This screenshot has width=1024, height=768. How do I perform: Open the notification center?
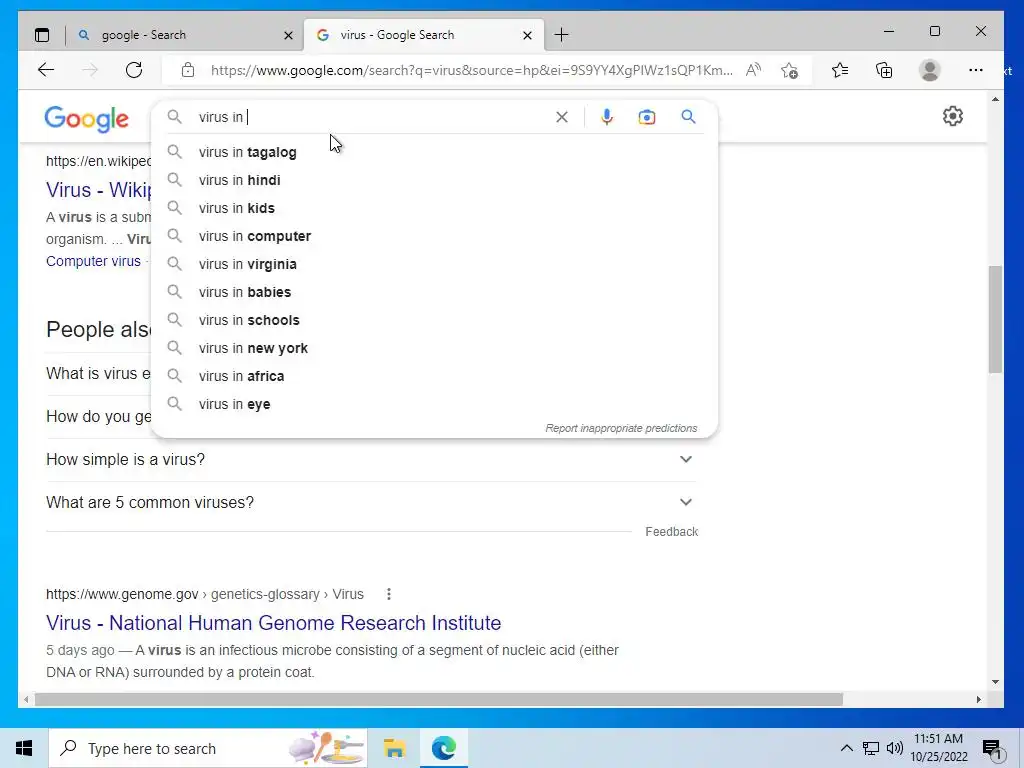tap(992, 749)
